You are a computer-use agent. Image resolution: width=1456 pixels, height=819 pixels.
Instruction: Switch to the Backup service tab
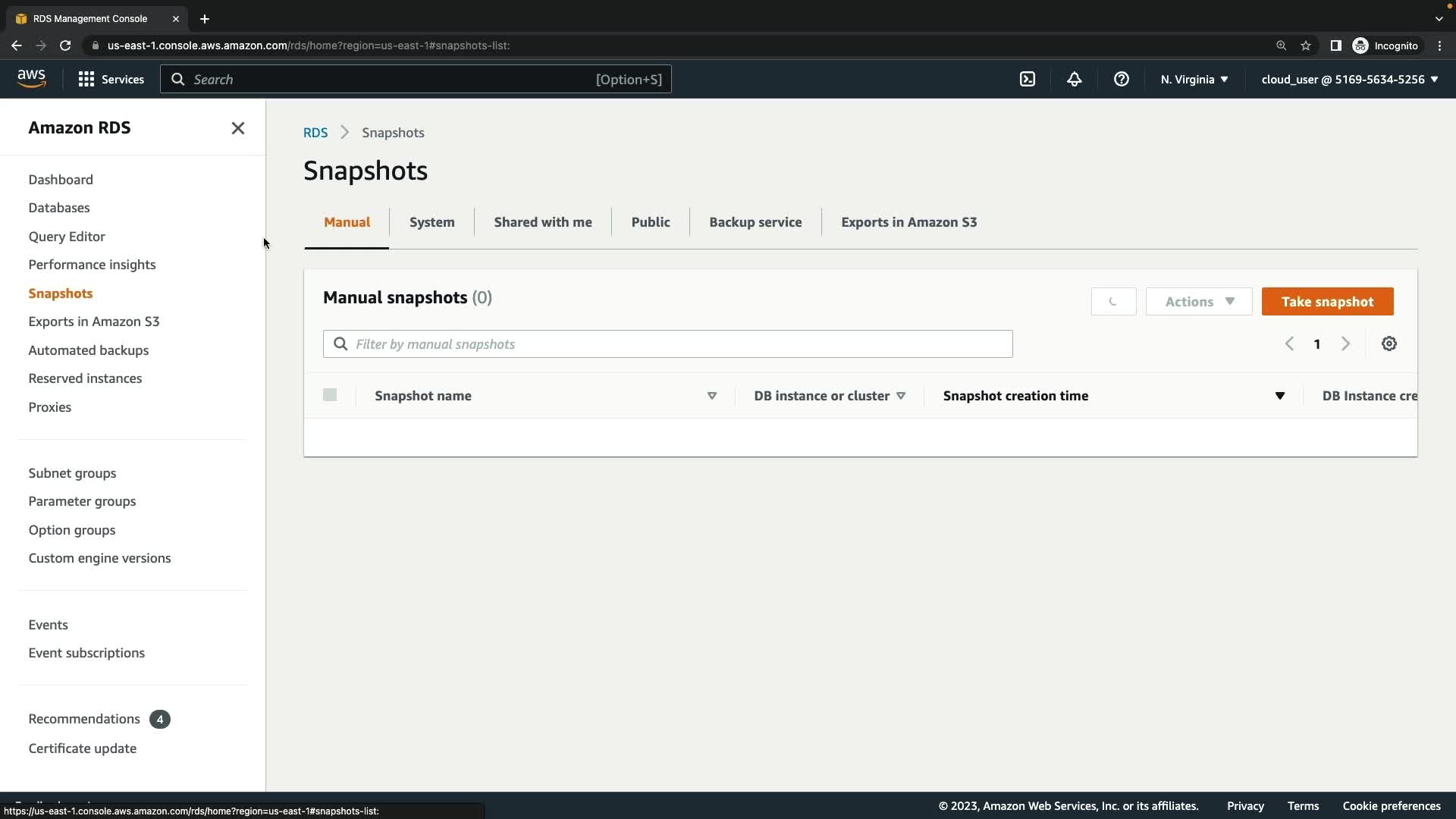[755, 222]
